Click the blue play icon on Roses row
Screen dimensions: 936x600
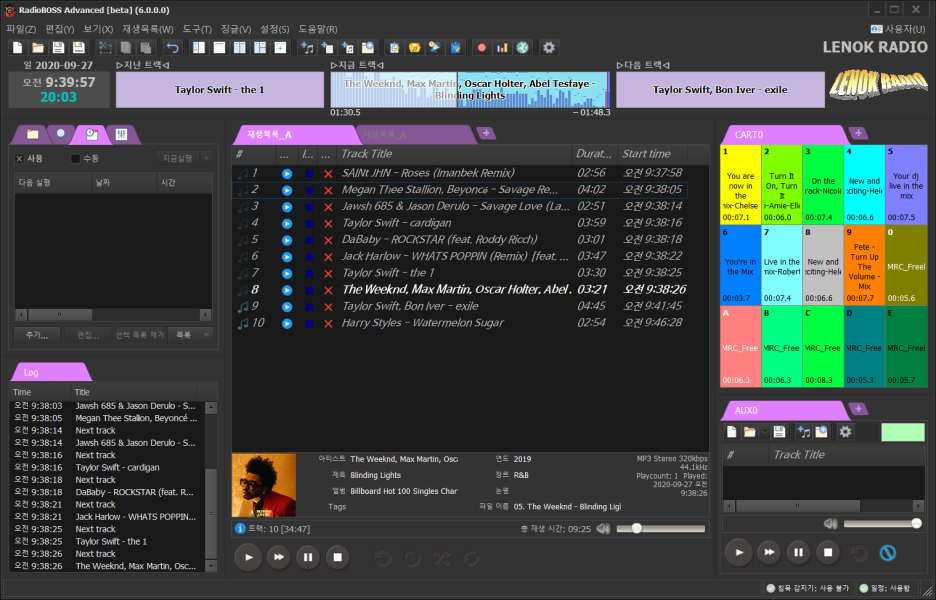287,174
